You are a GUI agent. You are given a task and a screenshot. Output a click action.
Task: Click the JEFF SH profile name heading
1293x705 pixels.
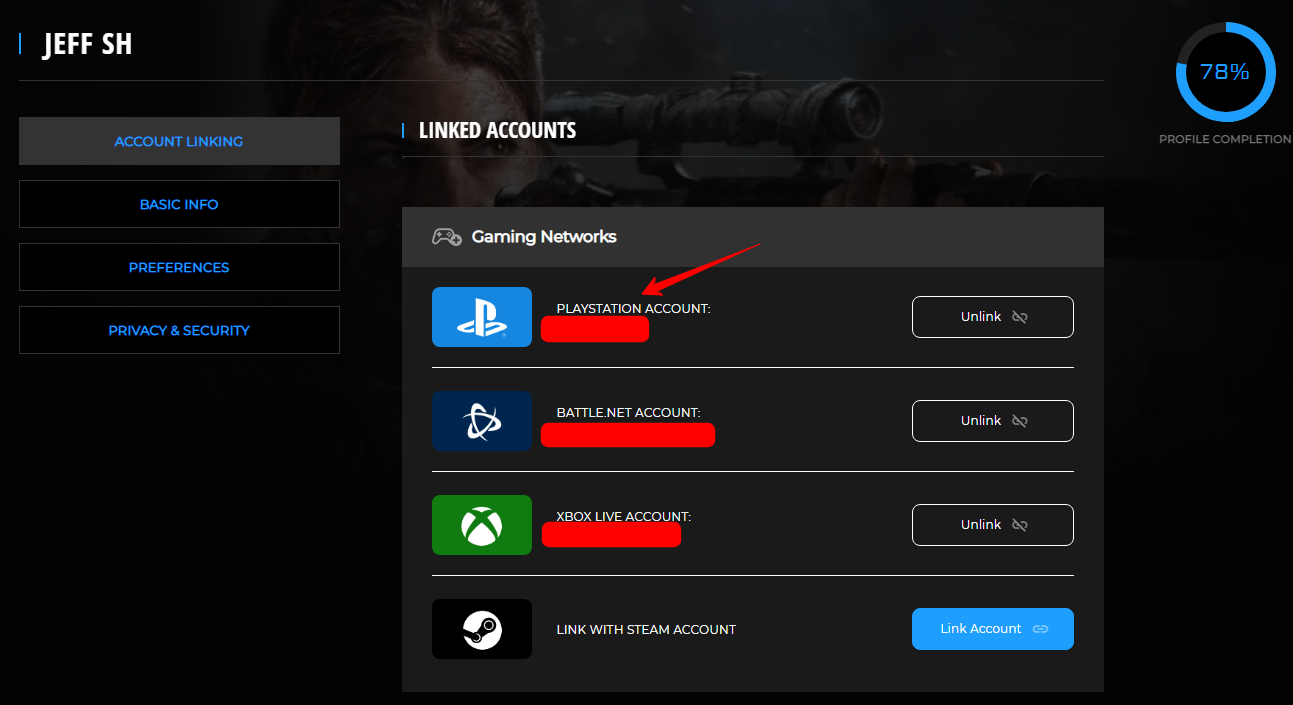tap(88, 44)
